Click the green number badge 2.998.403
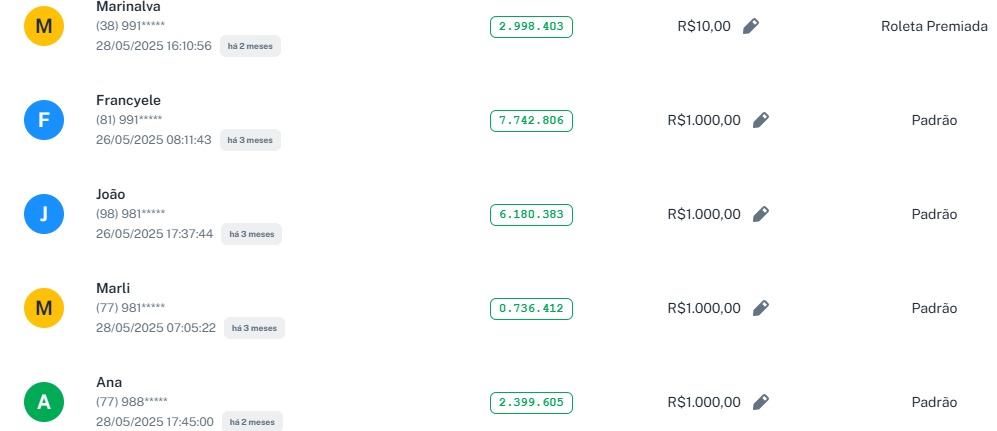997x431 pixels. 531,27
